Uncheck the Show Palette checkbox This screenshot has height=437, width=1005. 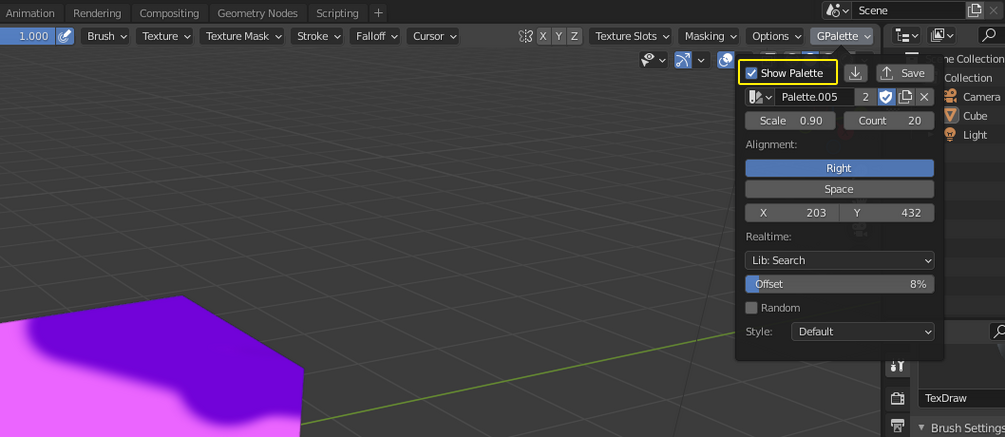point(752,73)
